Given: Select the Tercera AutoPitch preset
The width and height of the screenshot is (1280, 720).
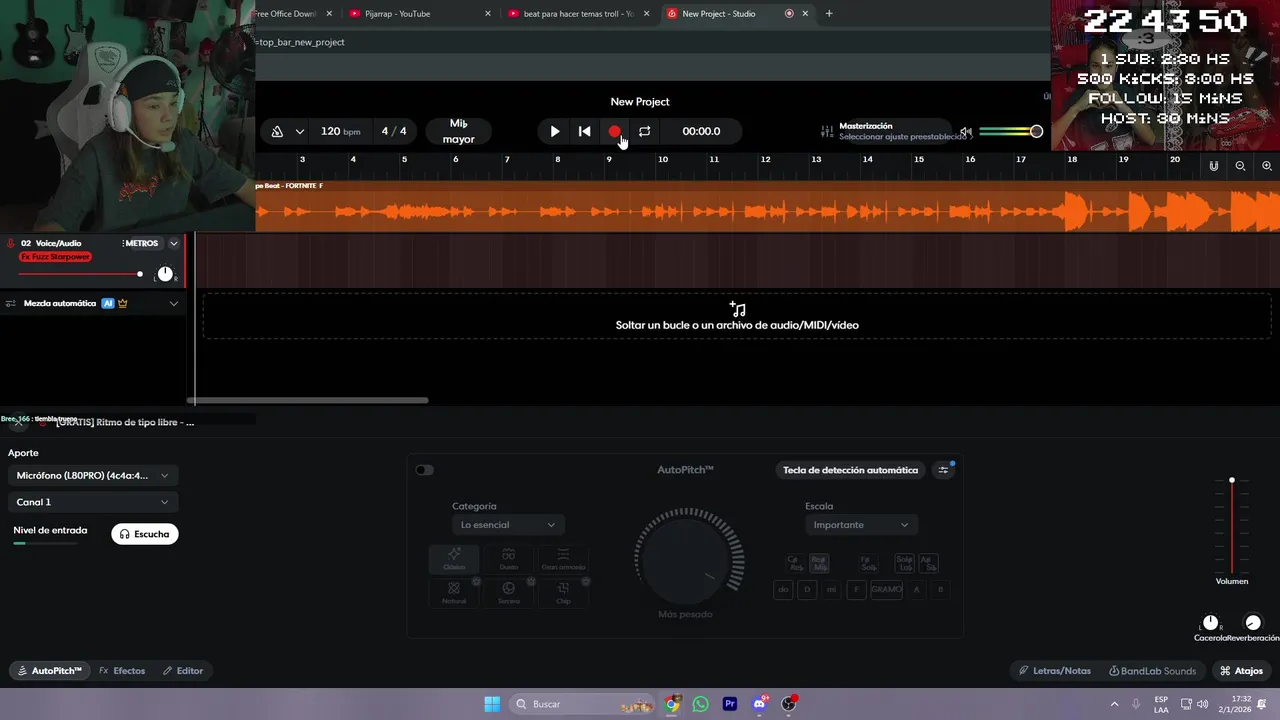Looking at the screenshot, I should [x=509, y=593].
